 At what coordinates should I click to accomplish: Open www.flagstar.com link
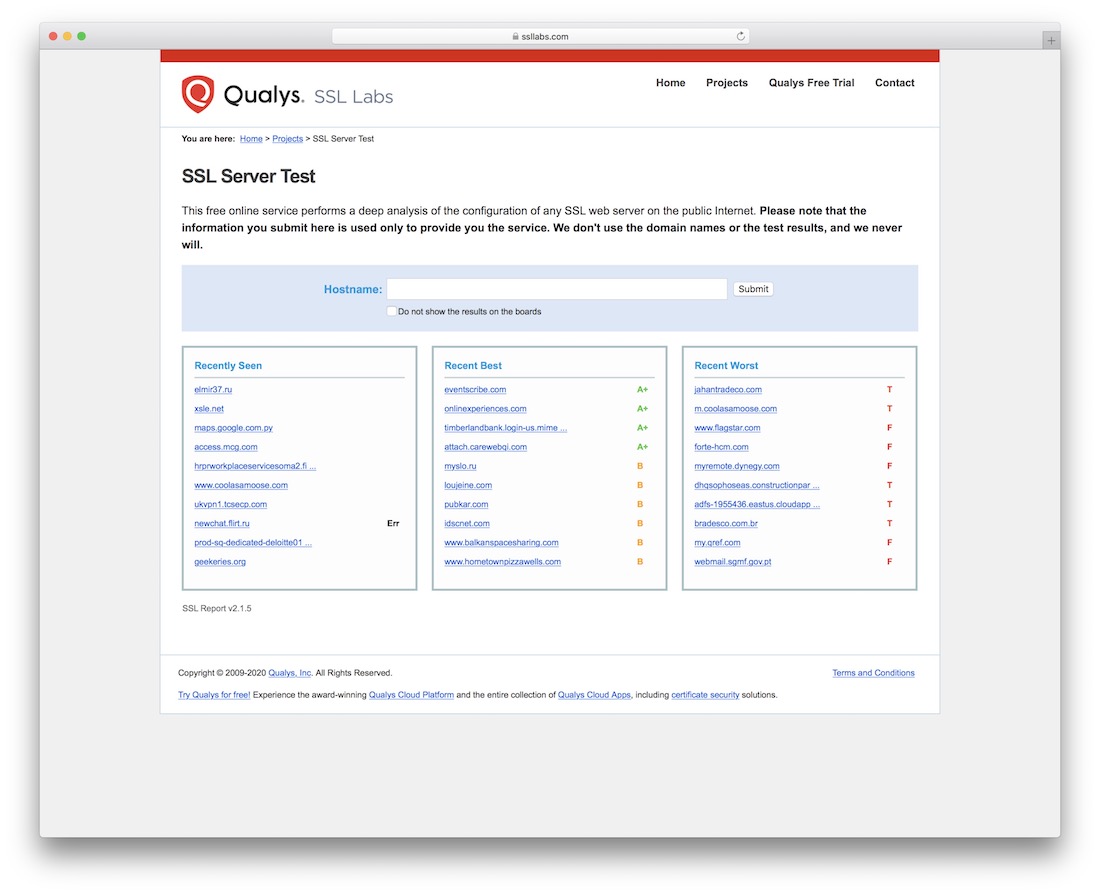[x=727, y=427]
